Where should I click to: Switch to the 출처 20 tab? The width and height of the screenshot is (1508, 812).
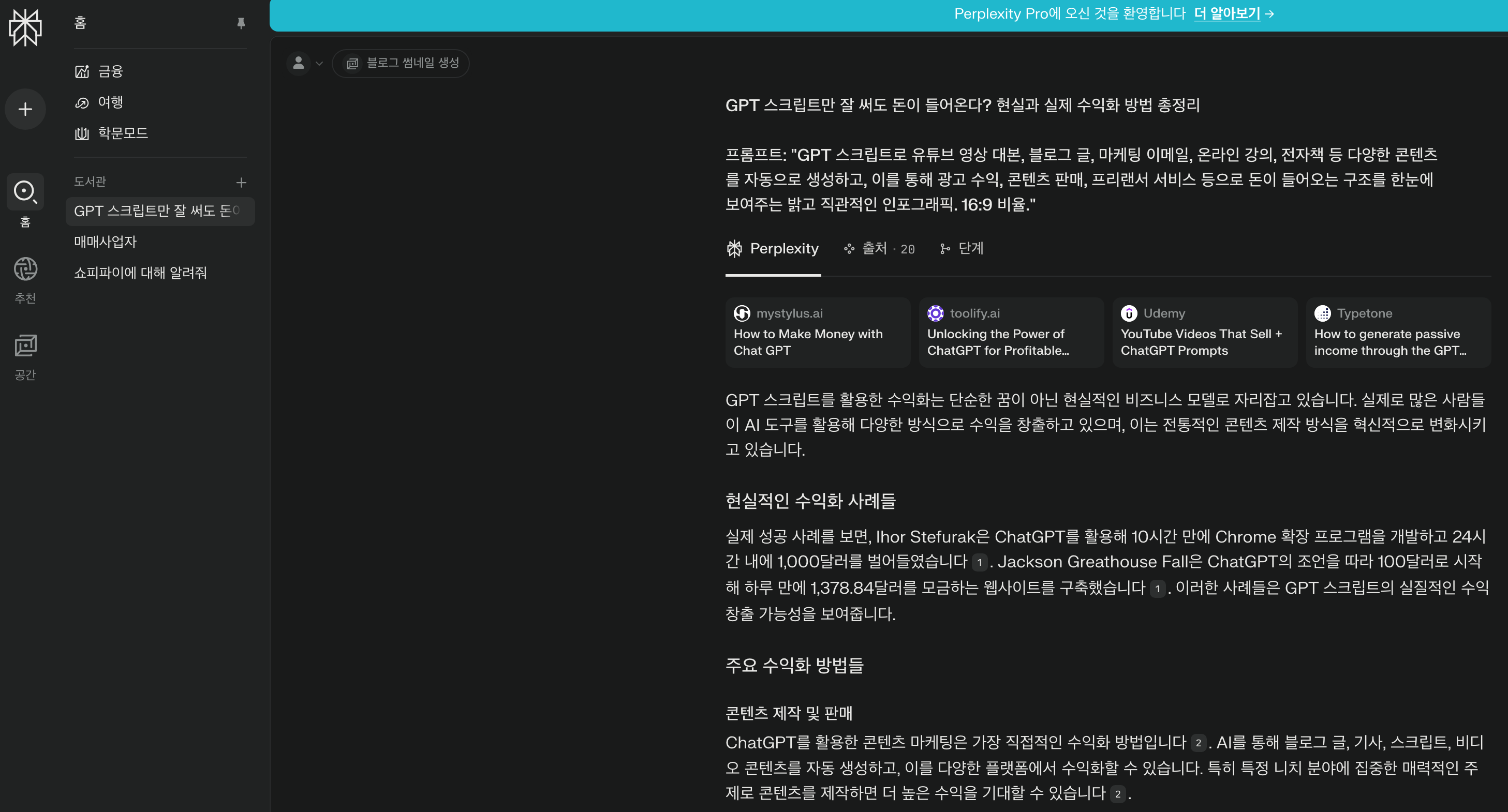tap(879, 249)
